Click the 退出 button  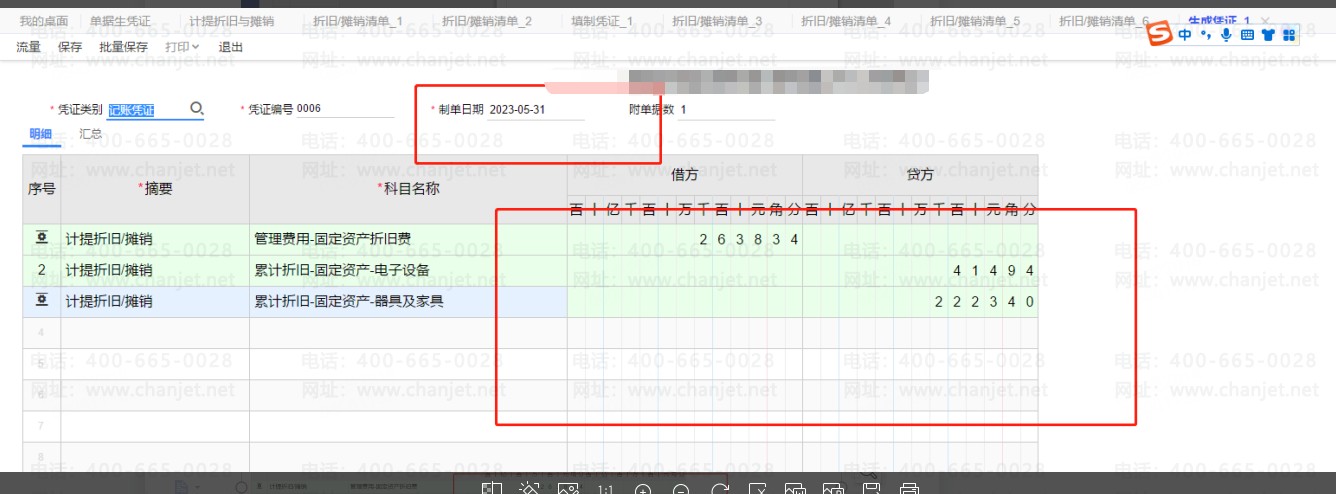click(230, 47)
